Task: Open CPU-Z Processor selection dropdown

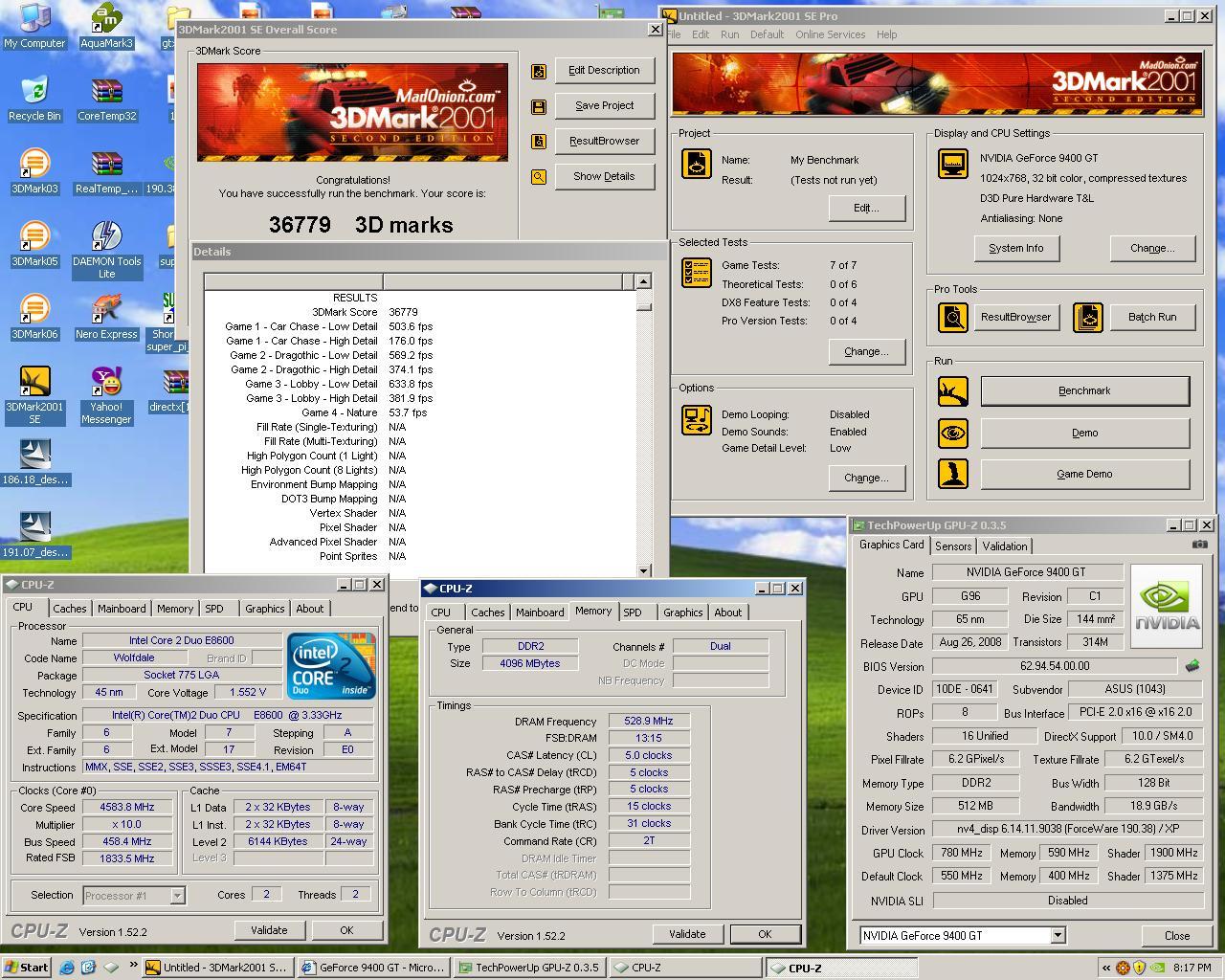Action: point(177,896)
